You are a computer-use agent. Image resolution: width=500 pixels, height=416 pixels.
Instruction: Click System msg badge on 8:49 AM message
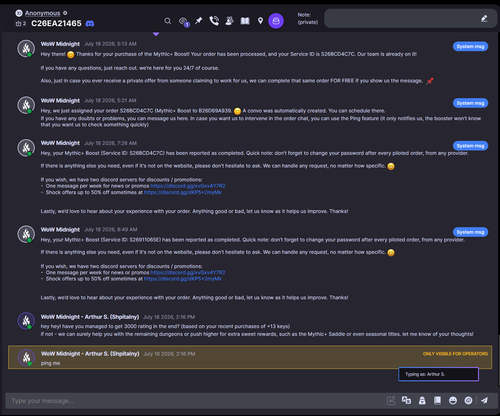[470, 232]
